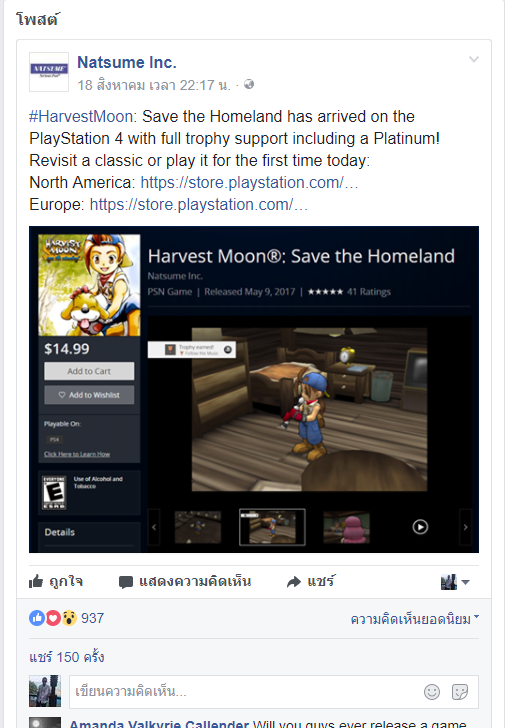Screen dimensions: 505x728
Task: Click the Natsume Inc. page profile picture
Action: 49,72
